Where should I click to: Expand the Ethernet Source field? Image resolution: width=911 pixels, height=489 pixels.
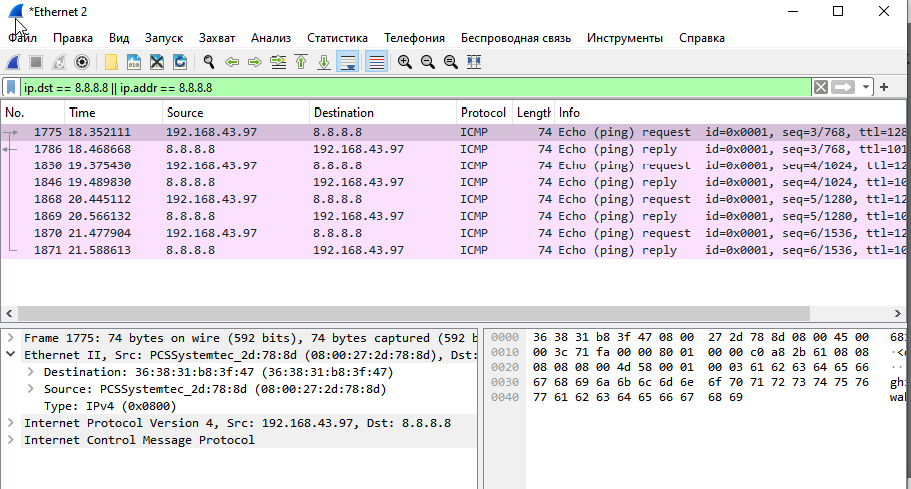pos(30,388)
